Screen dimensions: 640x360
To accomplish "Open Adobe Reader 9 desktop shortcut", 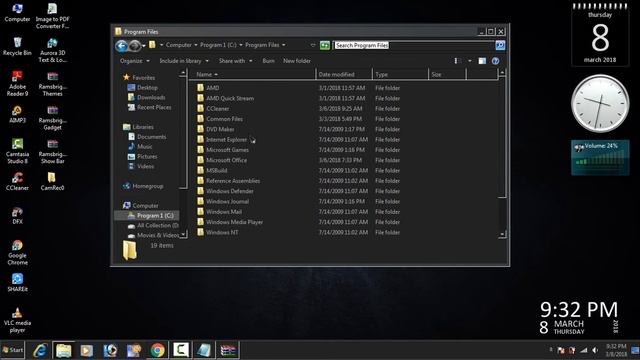I will (17, 83).
